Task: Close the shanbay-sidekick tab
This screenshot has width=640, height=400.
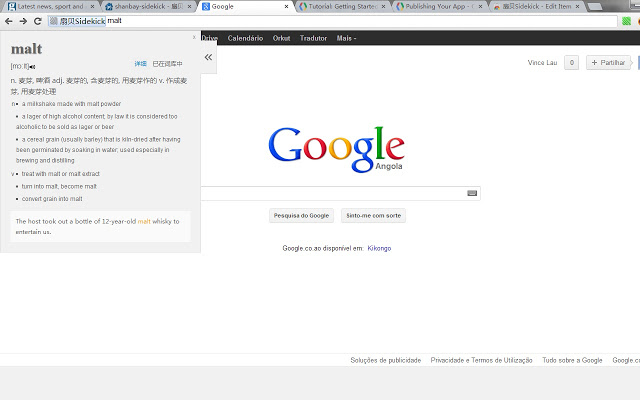Action: tap(189, 7)
